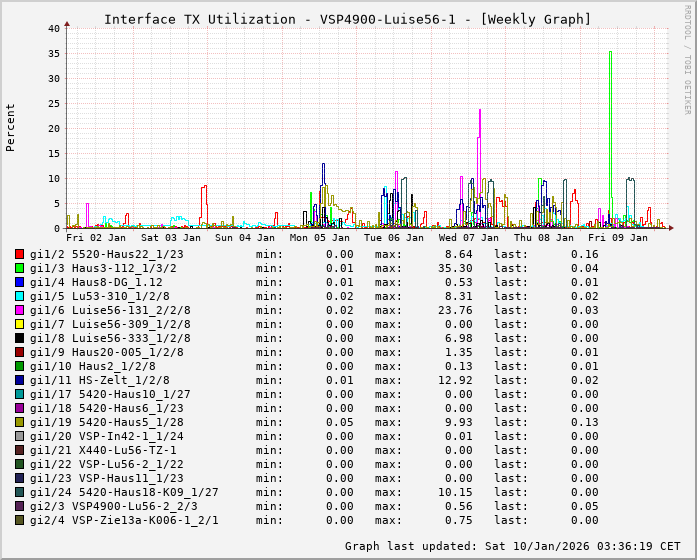Click the 40 tick on the y-axis
The width and height of the screenshot is (697, 560).
point(54,28)
